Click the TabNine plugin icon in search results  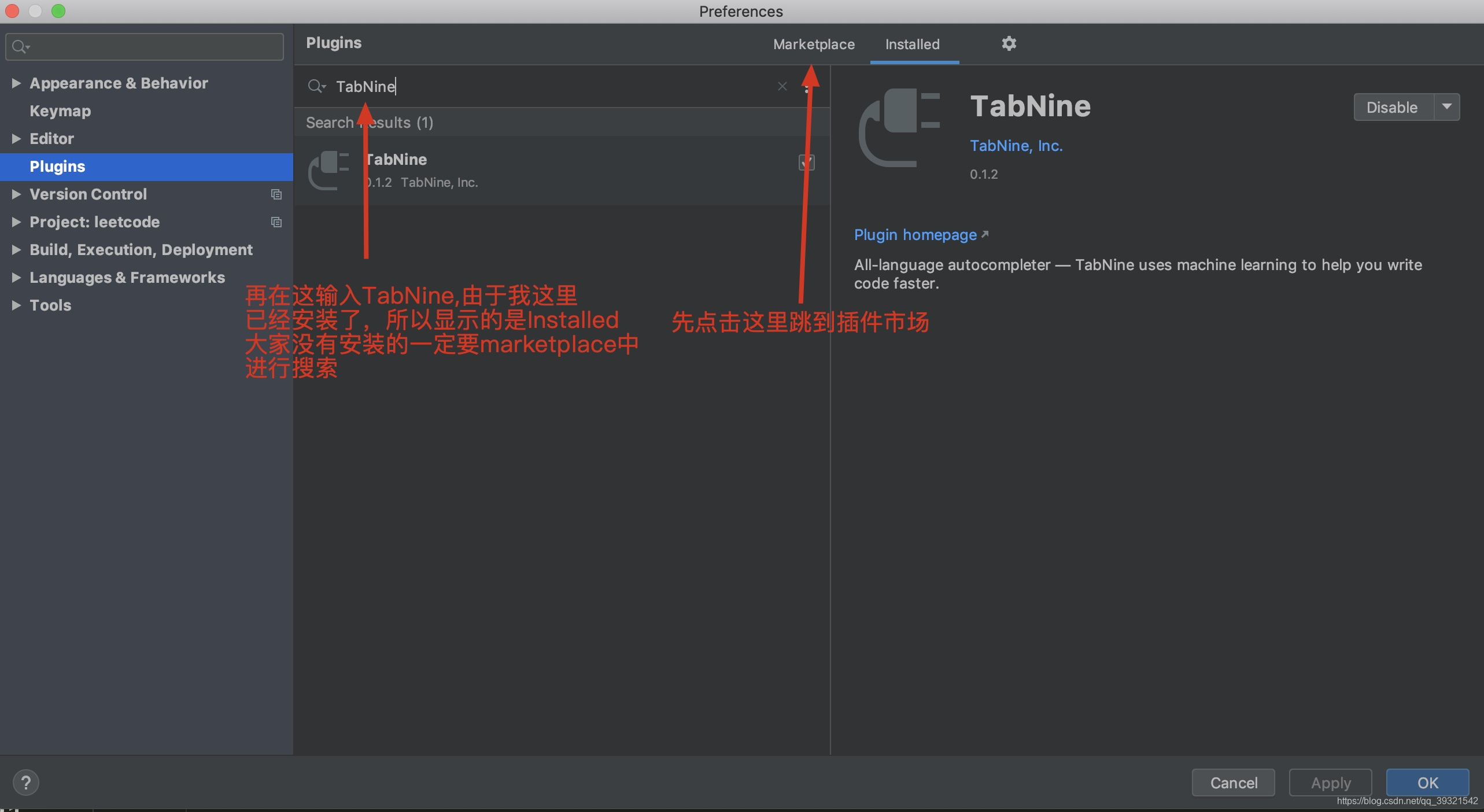click(328, 169)
